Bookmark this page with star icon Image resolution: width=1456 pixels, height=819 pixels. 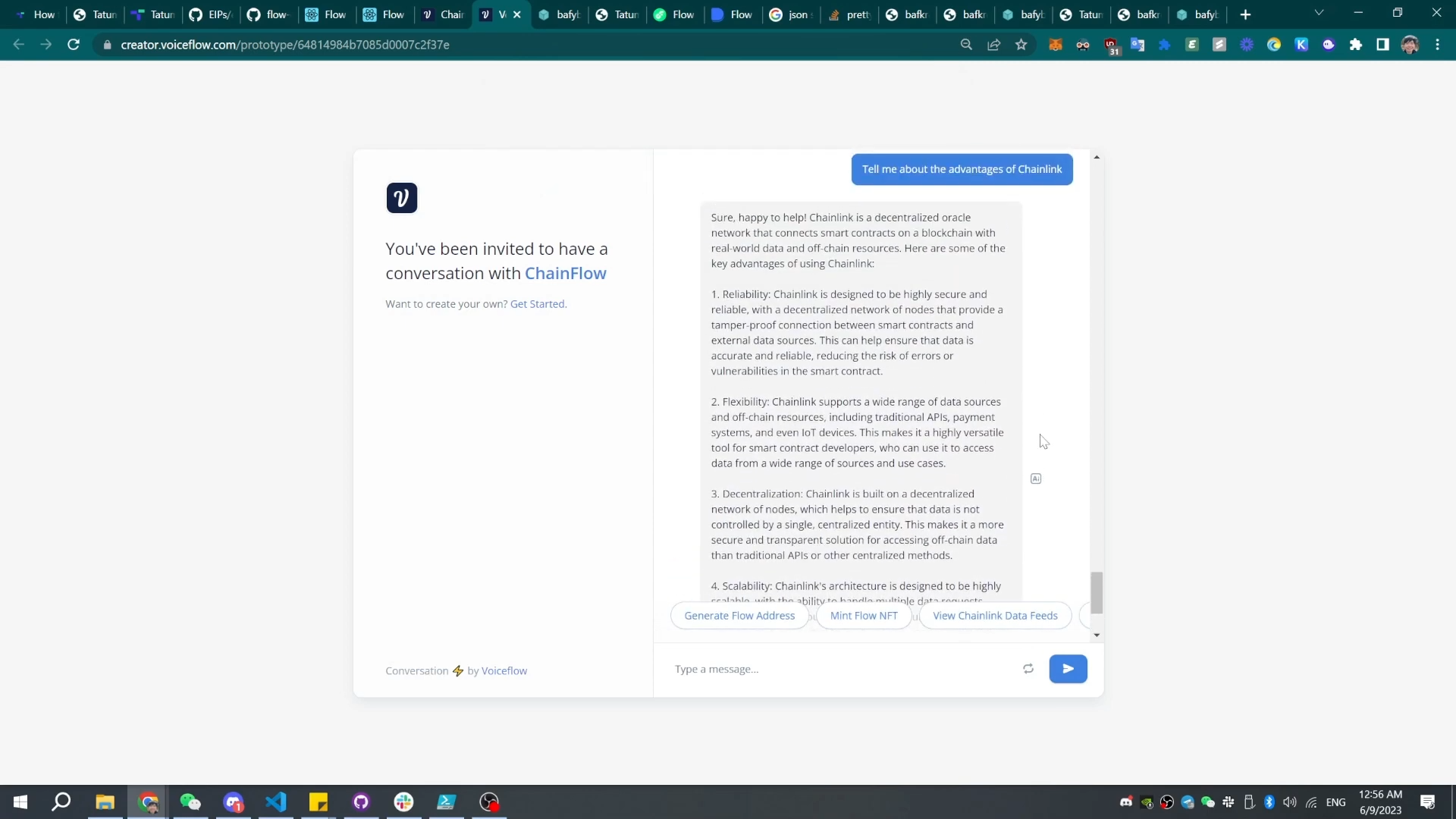pyautogui.click(x=1021, y=45)
